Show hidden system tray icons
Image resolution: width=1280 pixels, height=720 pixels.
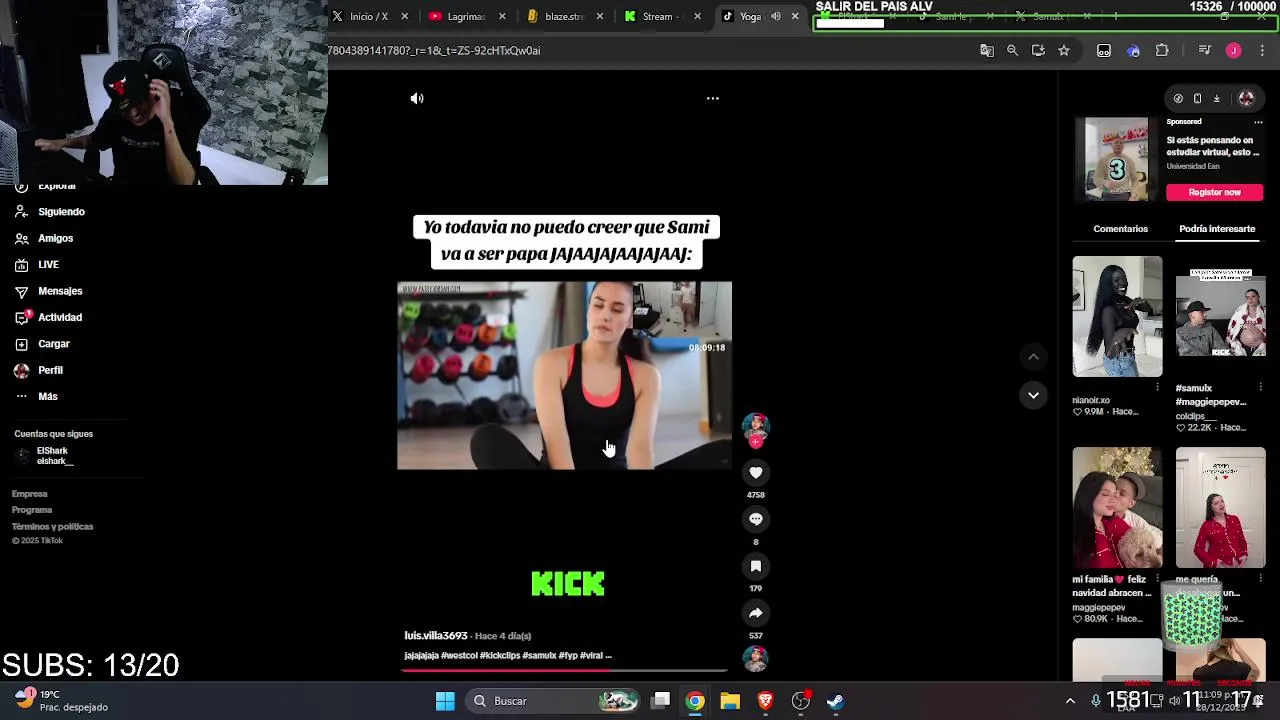tap(1070, 701)
